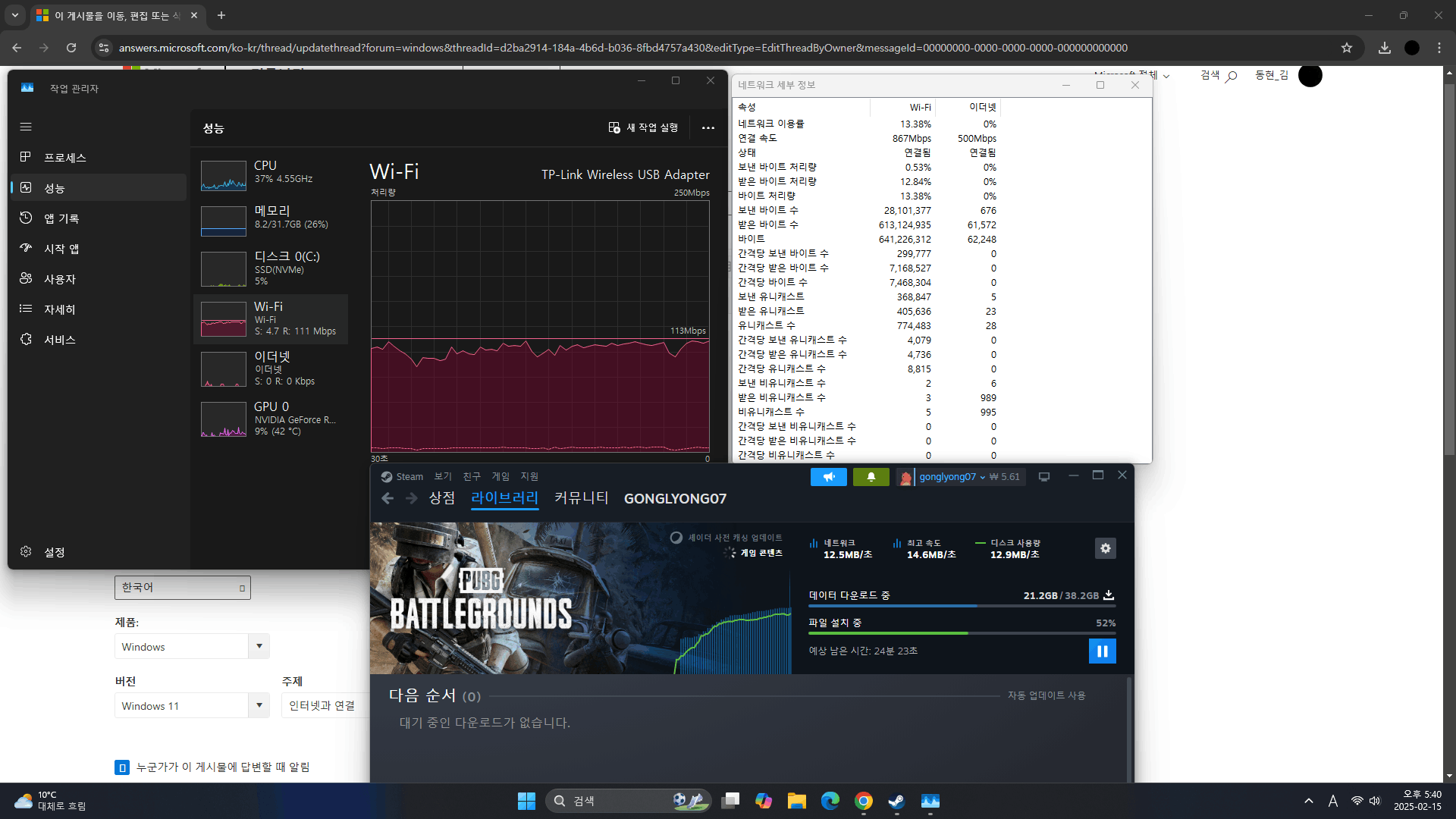1456x819 pixels.
Task: Switch to Steam 상점 store tab
Action: (441, 498)
